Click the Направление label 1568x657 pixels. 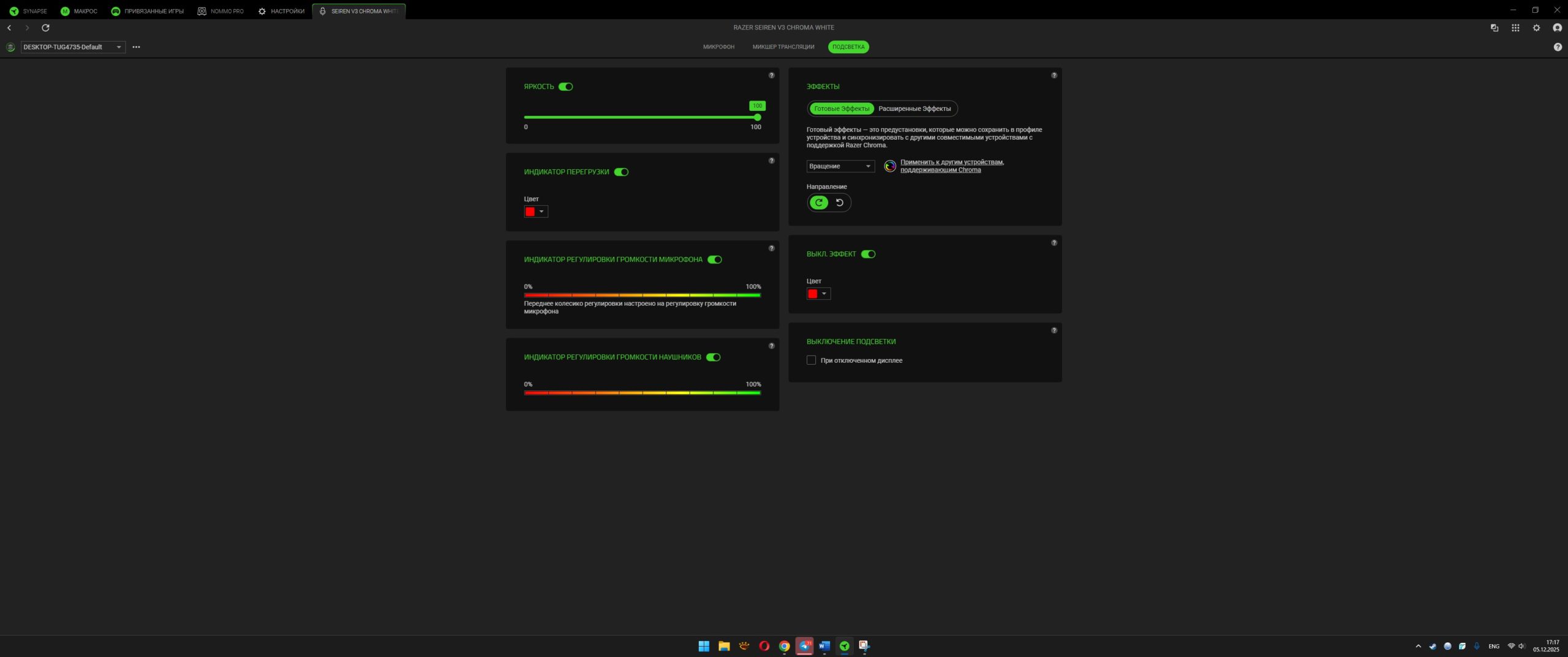pos(827,187)
